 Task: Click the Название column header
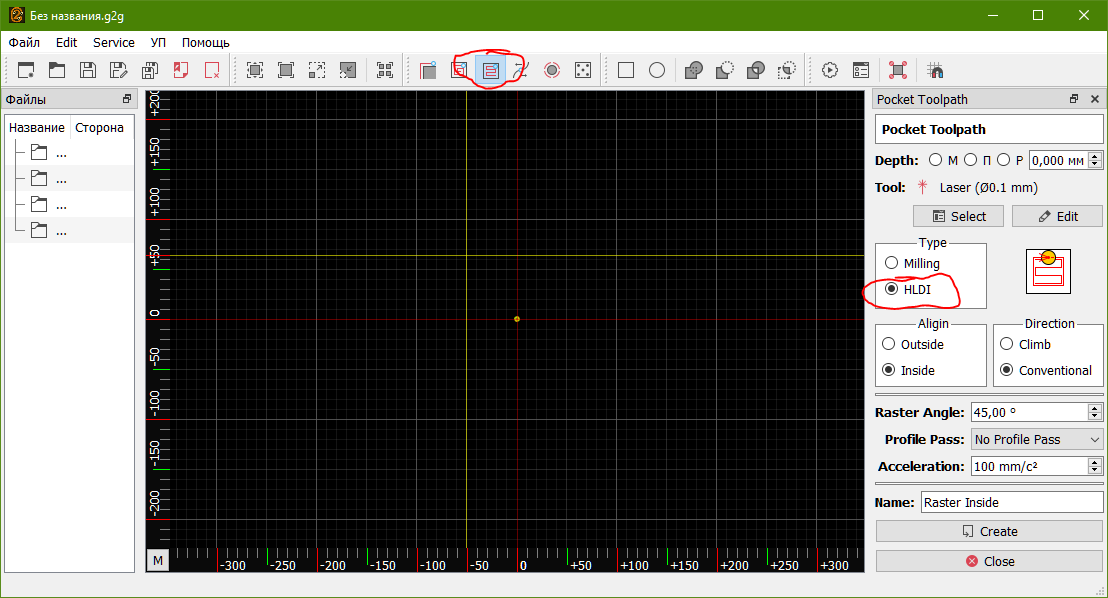coord(37,128)
